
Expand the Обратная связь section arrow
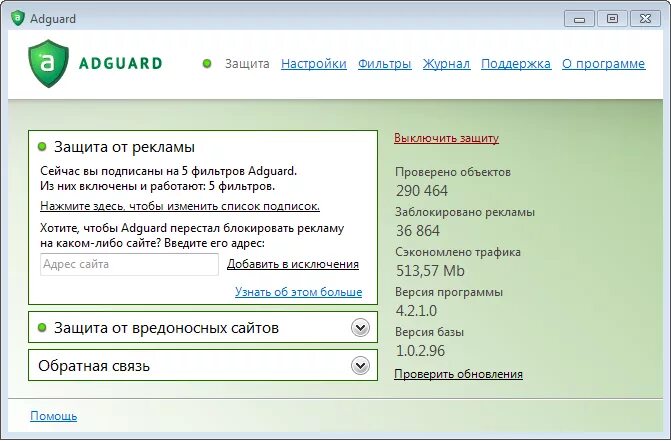[x=360, y=366]
